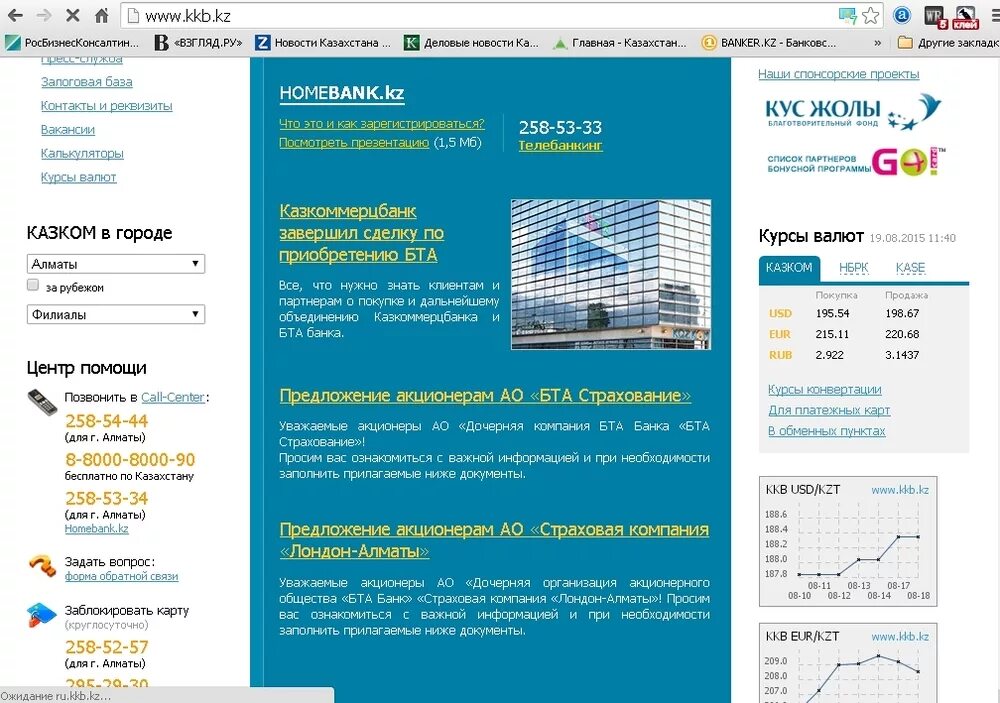This screenshot has height=703, width=1000.
Task: Click the translate icon in the address bar
Action: click(x=848, y=16)
